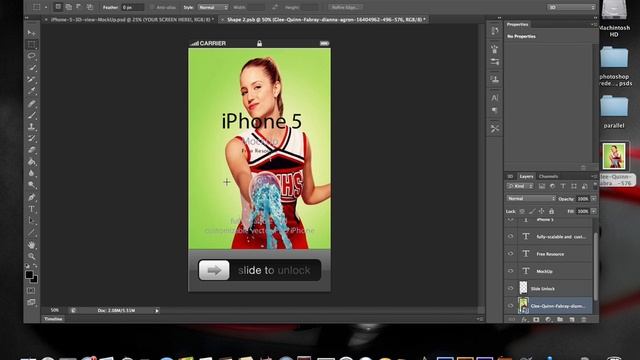Open the Character panel dock icon

[x=495, y=98]
